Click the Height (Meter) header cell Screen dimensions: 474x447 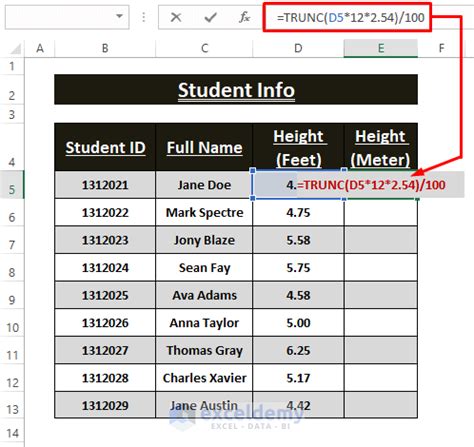click(x=381, y=147)
